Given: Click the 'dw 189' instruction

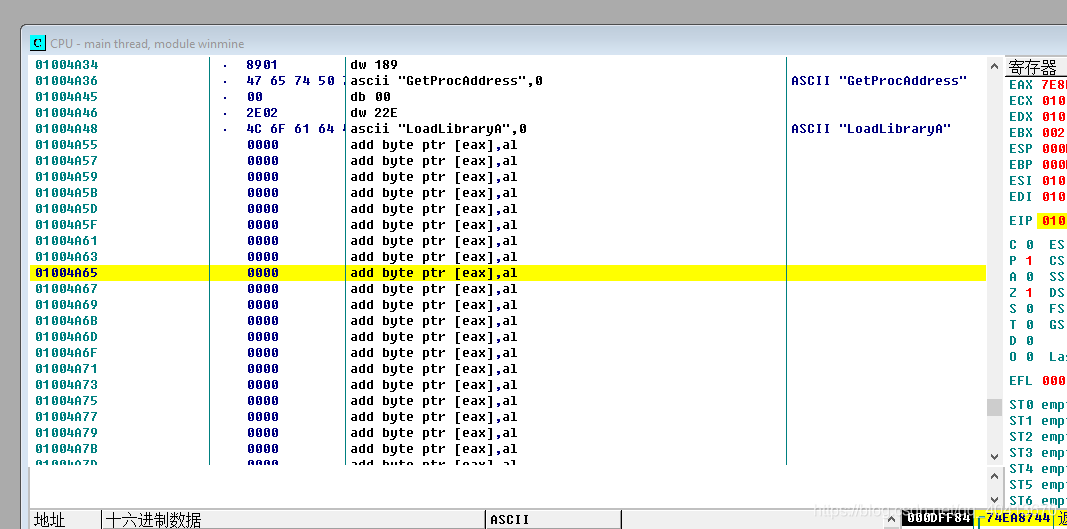Looking at the screenshot, I should 374,65.
